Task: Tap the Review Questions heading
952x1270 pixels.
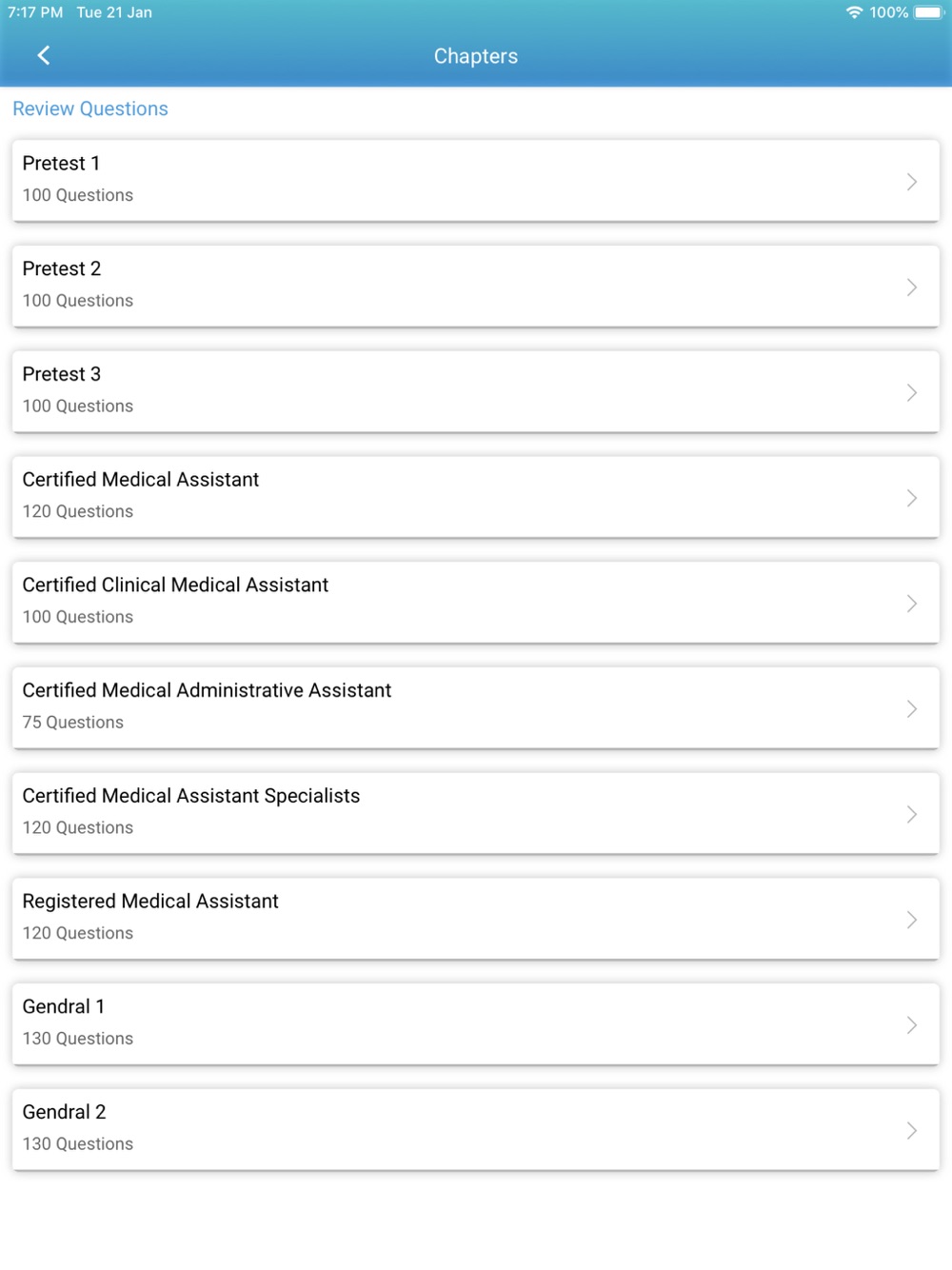Action: pyautogui.click(x=90, y=109)
